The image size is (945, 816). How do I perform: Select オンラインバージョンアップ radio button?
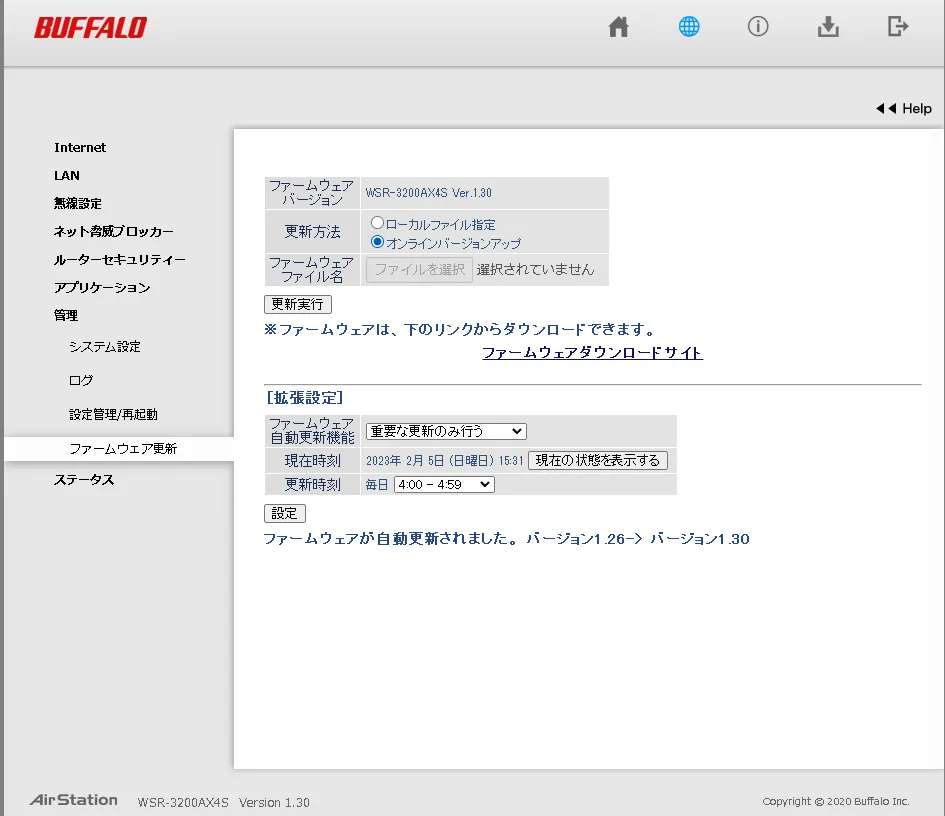click(x=377, y=242)
